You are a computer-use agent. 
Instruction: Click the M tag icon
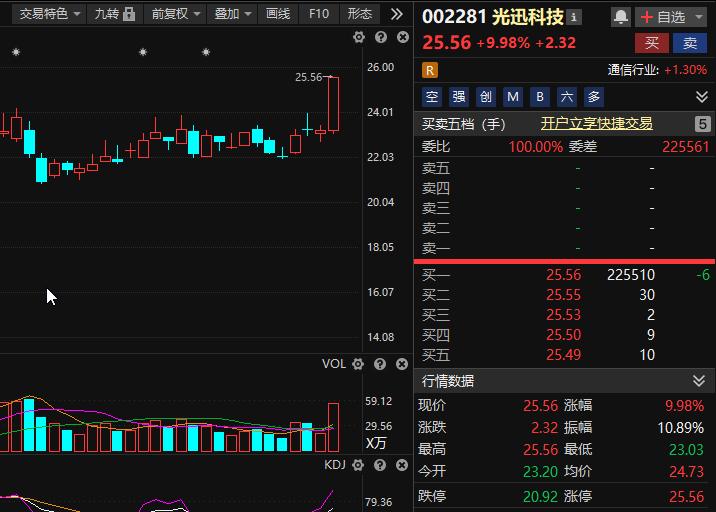[512, 96]
